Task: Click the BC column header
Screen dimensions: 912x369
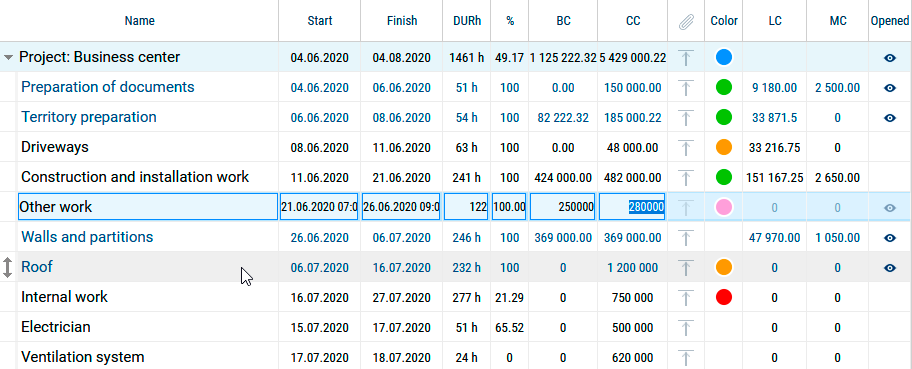Action: [563, 21]
